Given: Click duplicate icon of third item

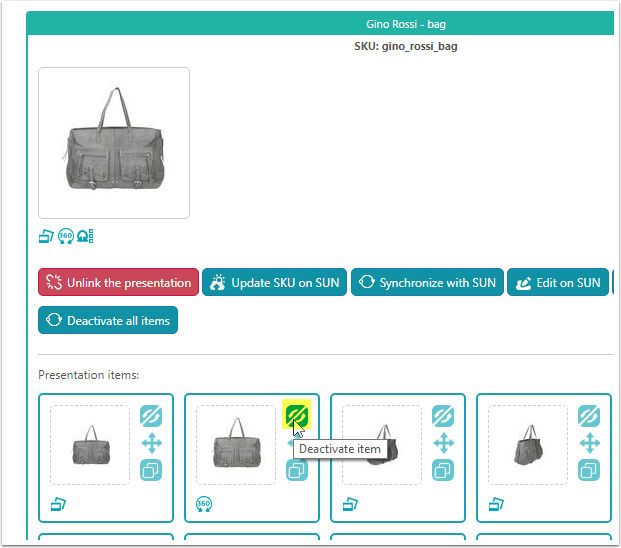Looking at the screenshot, I should (x=443, y=470).
